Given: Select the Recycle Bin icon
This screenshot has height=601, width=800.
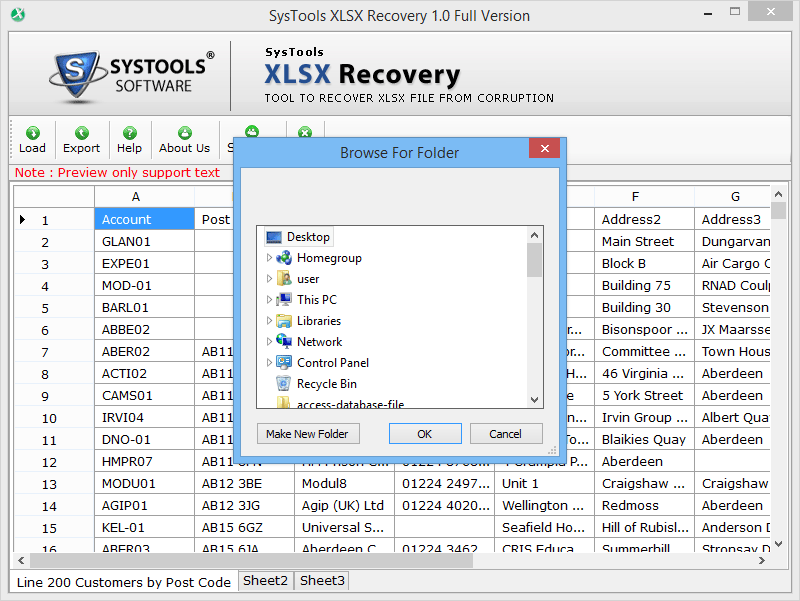Looking at the screenshot, I should tap(283, 384).
